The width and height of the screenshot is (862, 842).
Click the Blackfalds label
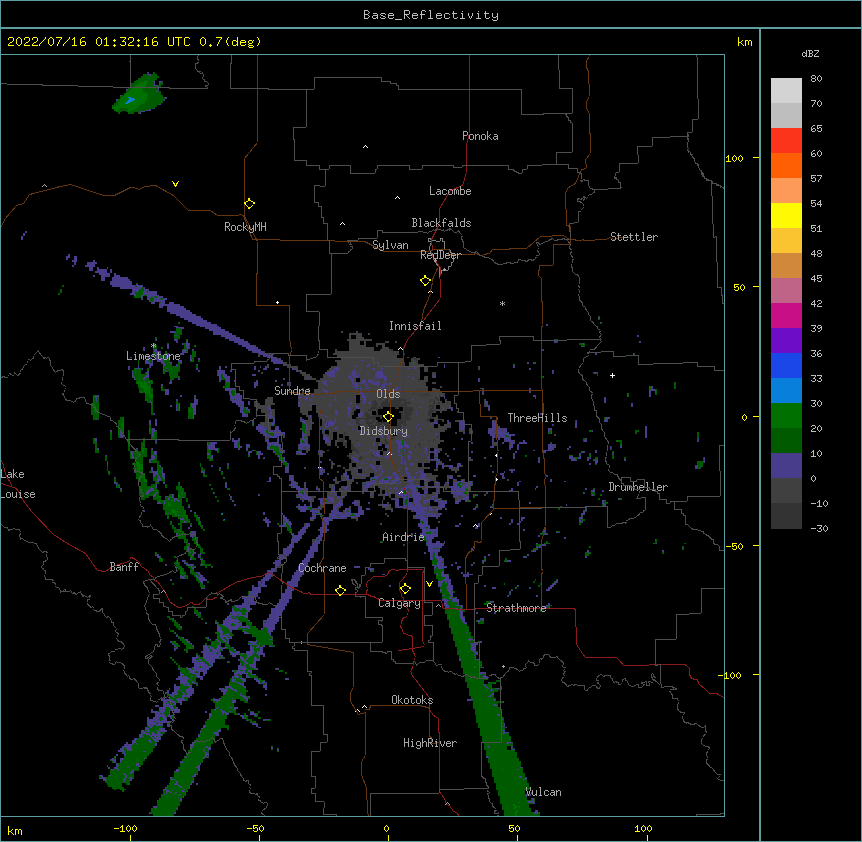(441, 223)
